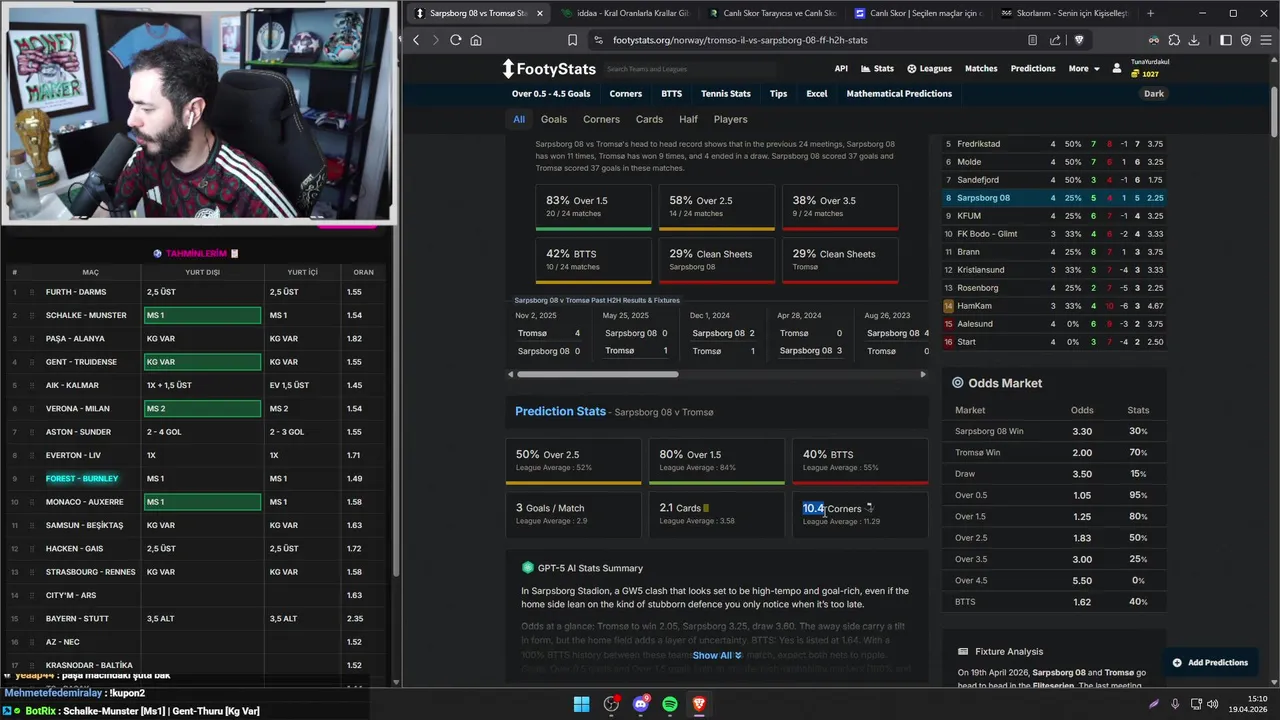Open the Mathematical Predictions link
Image resolution: width=1280 pixels, height=720 pixels.
point(899,94)
